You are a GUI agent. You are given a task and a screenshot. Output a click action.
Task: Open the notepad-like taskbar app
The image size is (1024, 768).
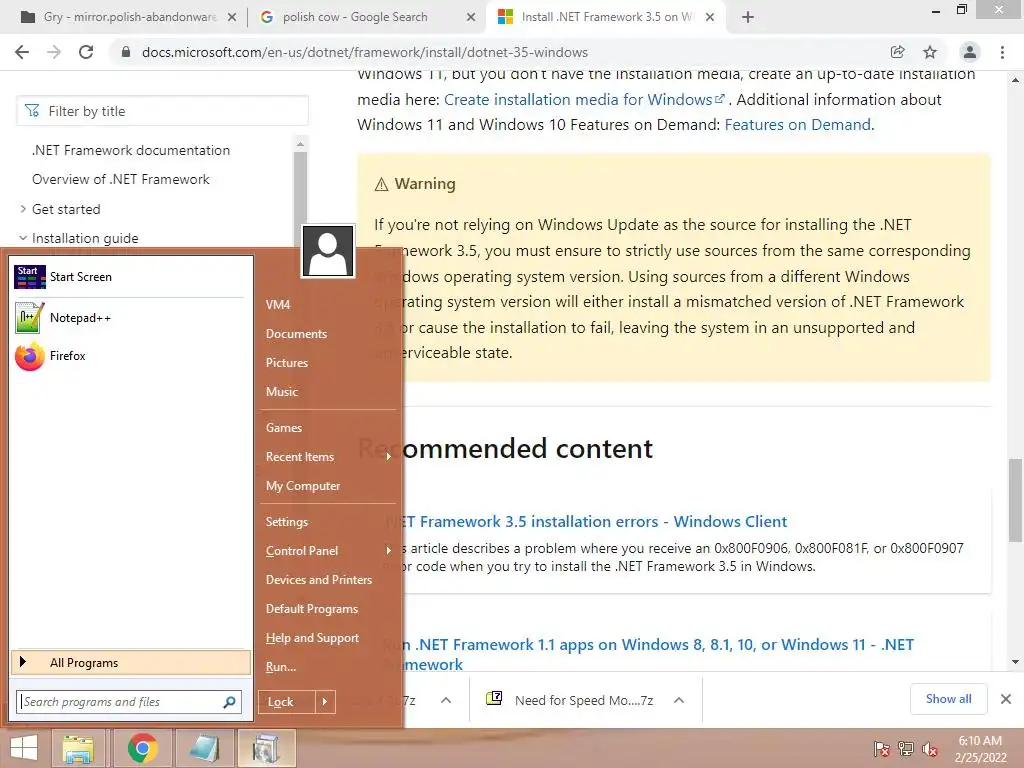tap(204, 748)
